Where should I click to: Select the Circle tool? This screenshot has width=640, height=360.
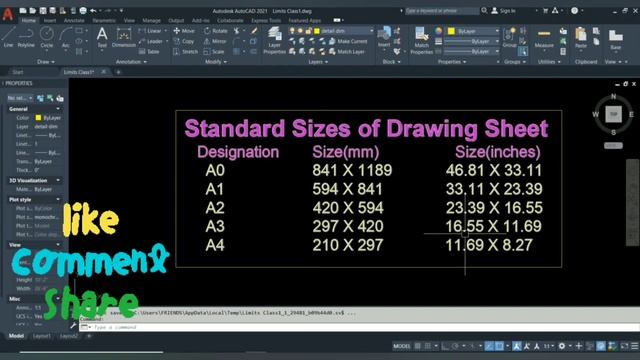pyautogui.click(x=47, y=37)
